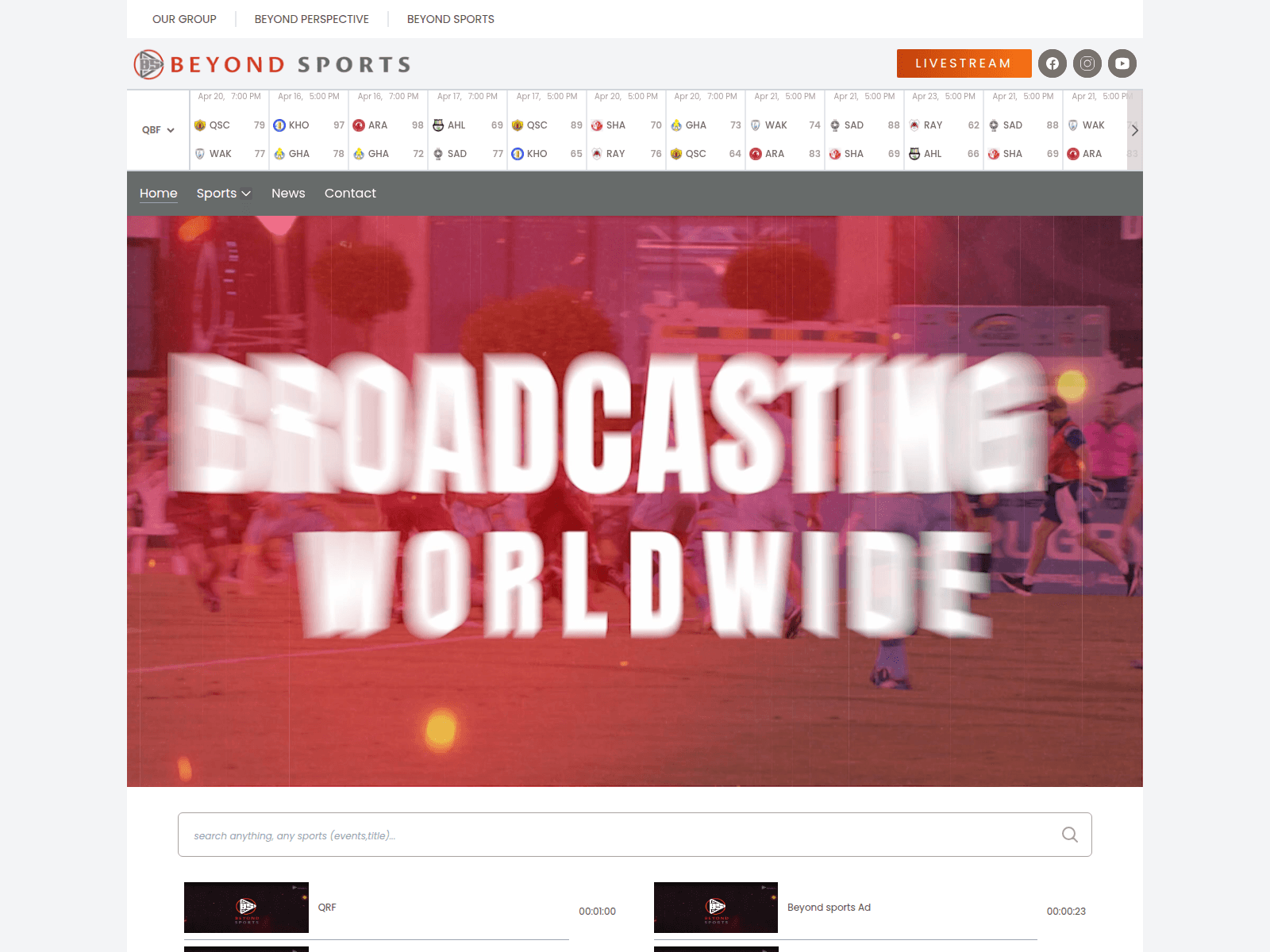Open the Instagram social icon

[x=1087, y=63]
